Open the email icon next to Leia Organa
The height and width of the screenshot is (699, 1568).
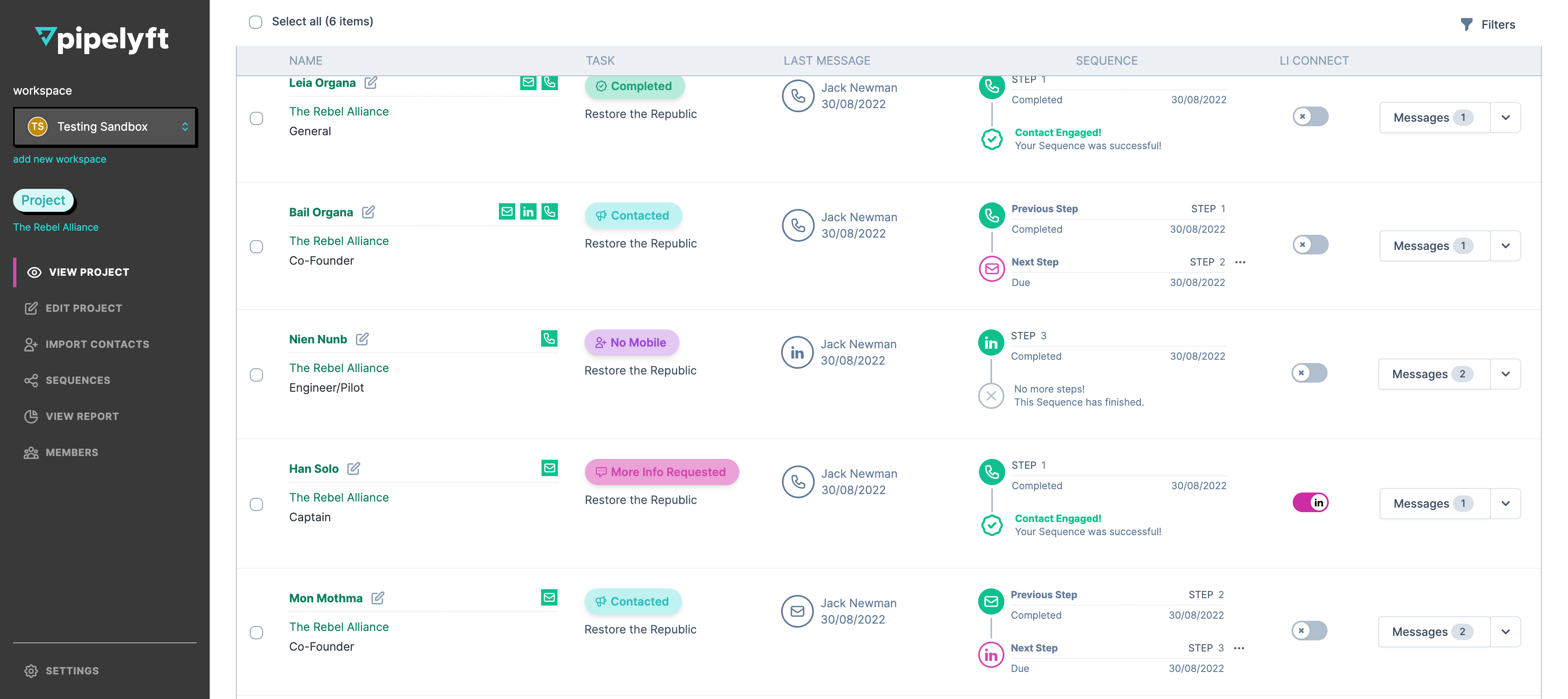pyautogui.click(x=528, y=82)
